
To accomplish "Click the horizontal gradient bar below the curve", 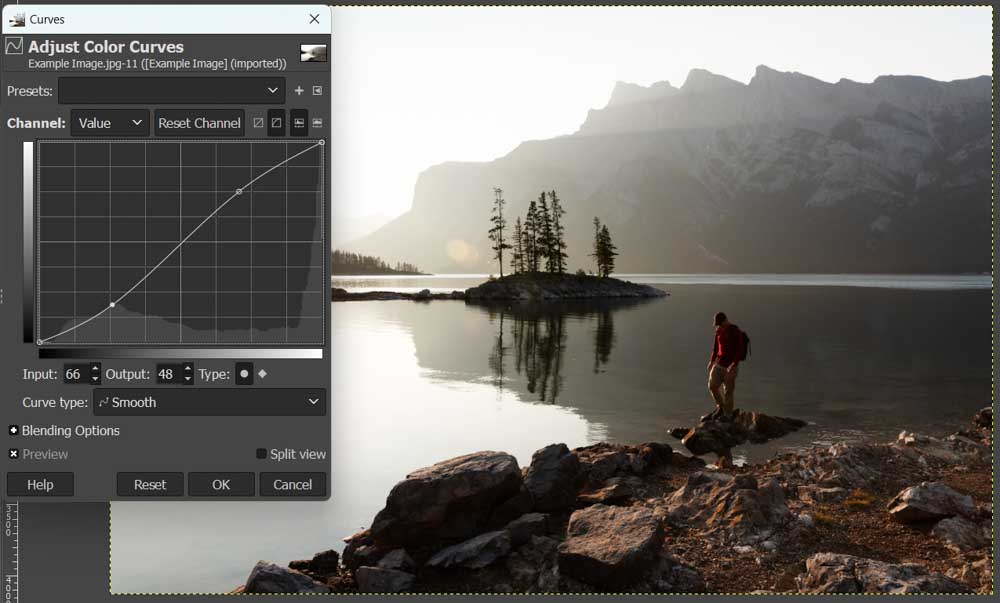I will (180, 353).
